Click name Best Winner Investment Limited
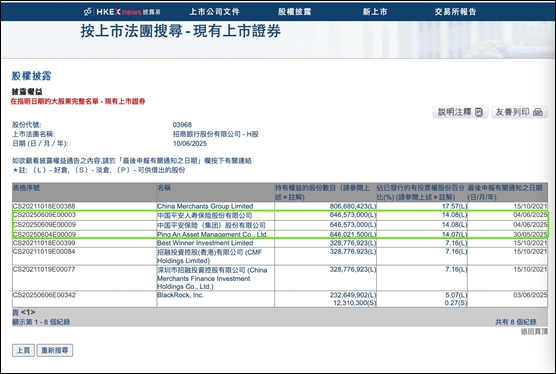Screen dimensions: 556x374 205,243
